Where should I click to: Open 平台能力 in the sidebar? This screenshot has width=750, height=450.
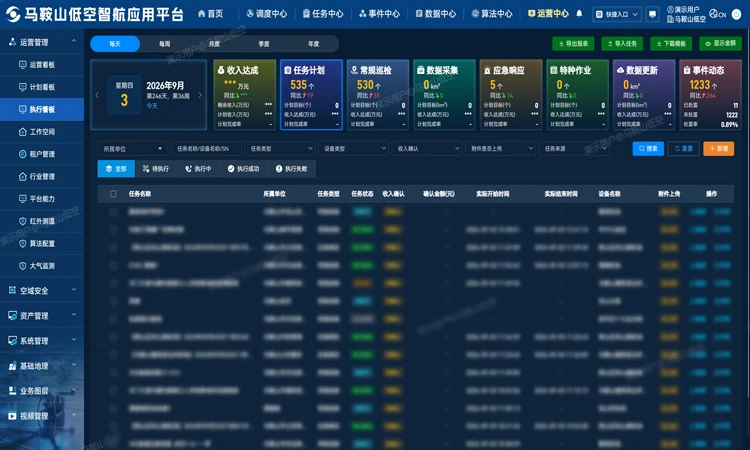tap(42, 198)
